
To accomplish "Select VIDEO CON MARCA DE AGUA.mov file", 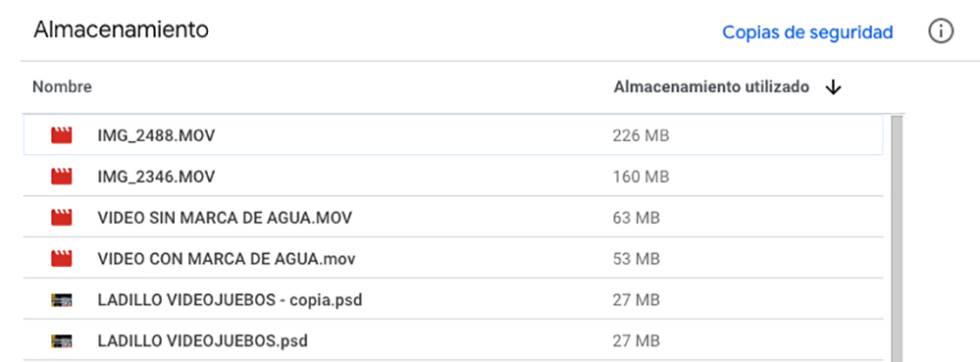I will 226,259.
